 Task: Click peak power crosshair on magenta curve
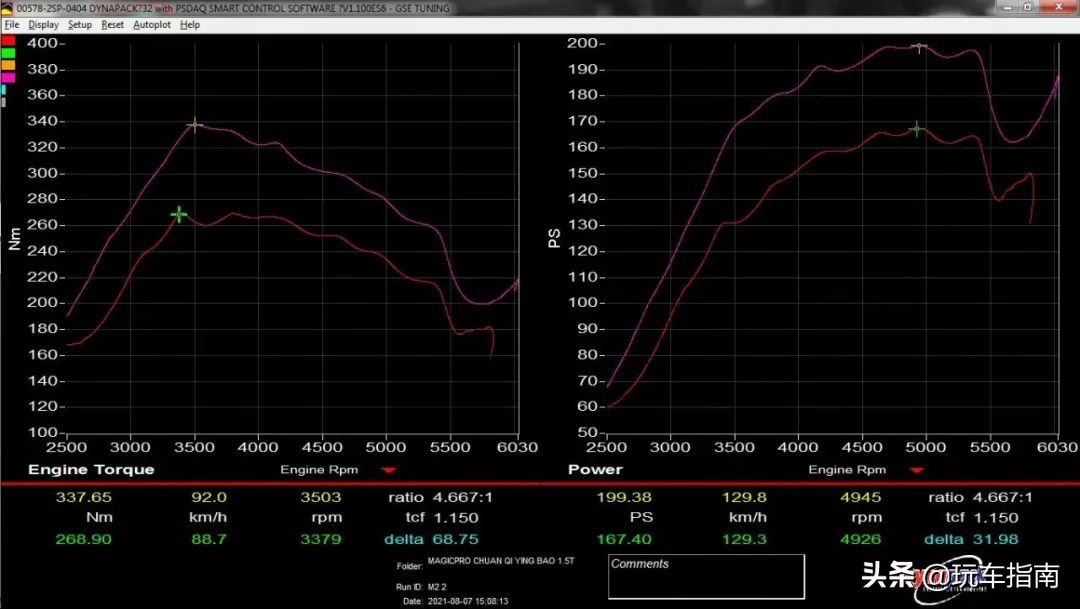point(919,47)
